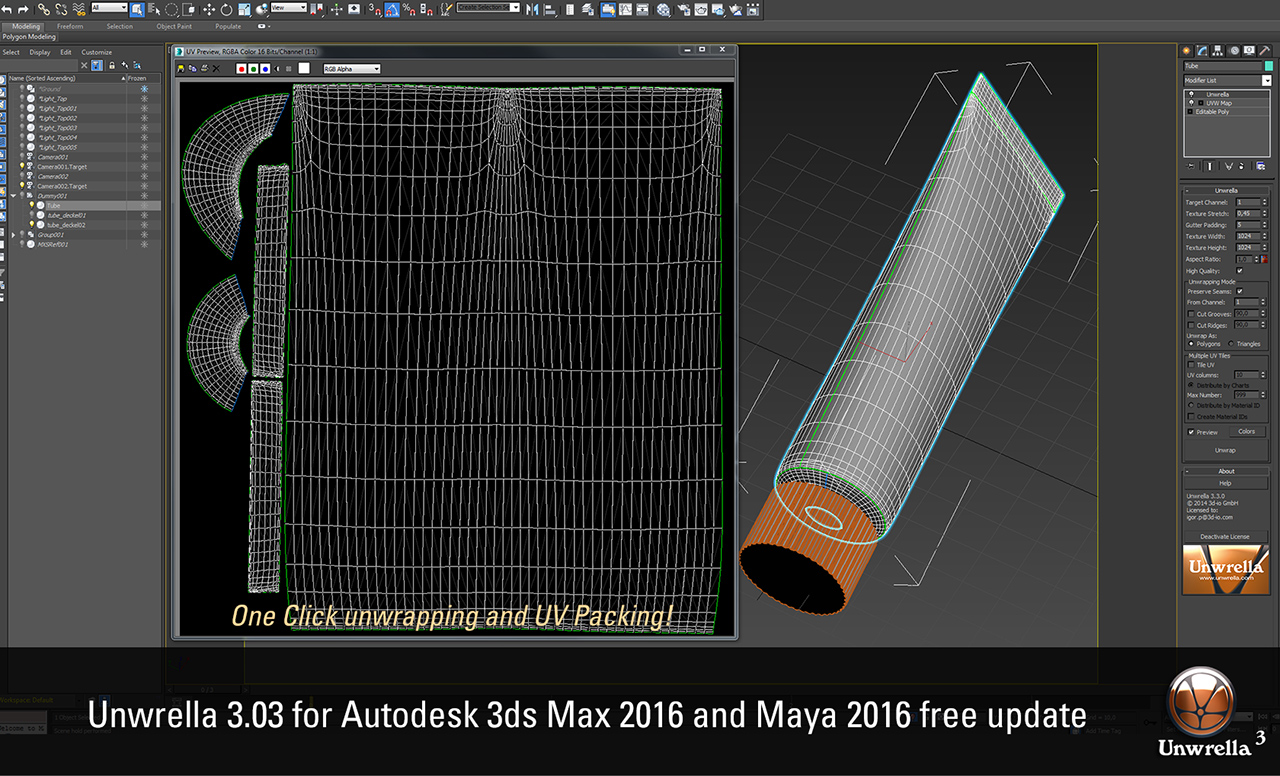Collapse the Unwrella rollout header

click(x=1227, y=190)
